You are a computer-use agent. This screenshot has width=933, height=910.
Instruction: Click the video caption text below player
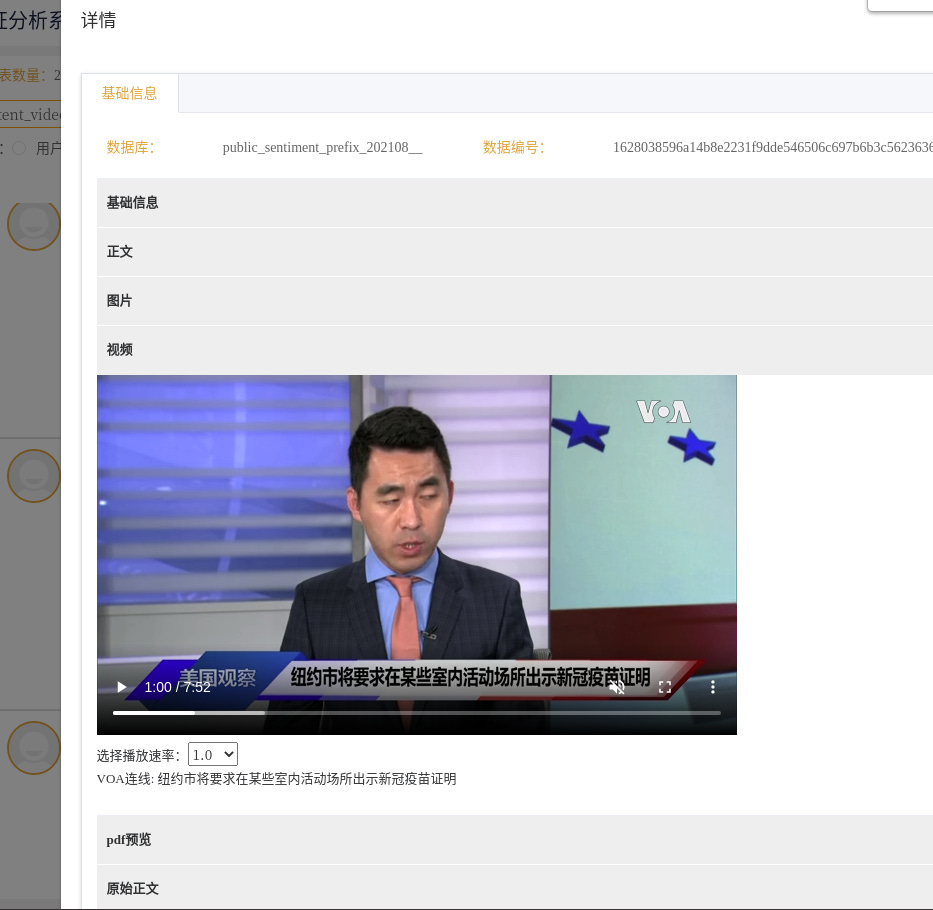coord(277,779)
